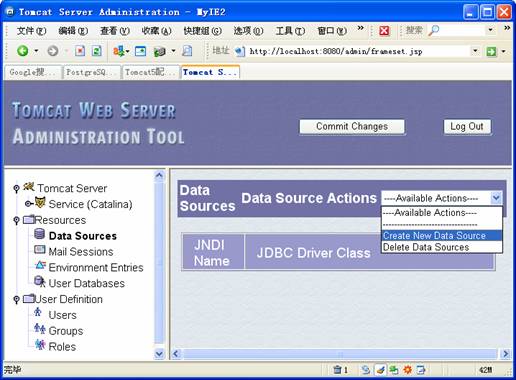
Task: Click the tree panel scroll up arrow
Action: (x=159, y=175)
